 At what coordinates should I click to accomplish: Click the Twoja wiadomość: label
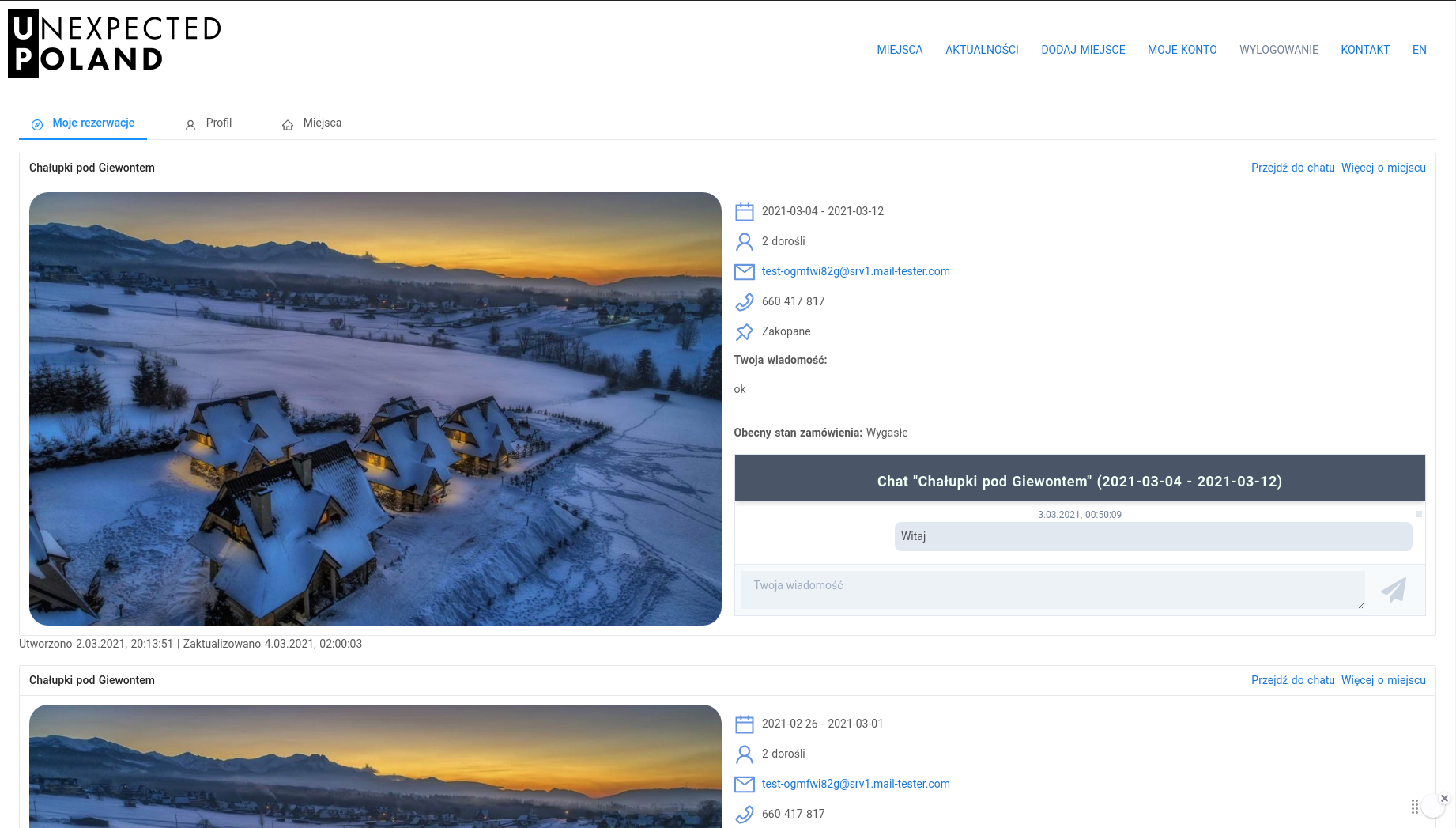point(780,360)
